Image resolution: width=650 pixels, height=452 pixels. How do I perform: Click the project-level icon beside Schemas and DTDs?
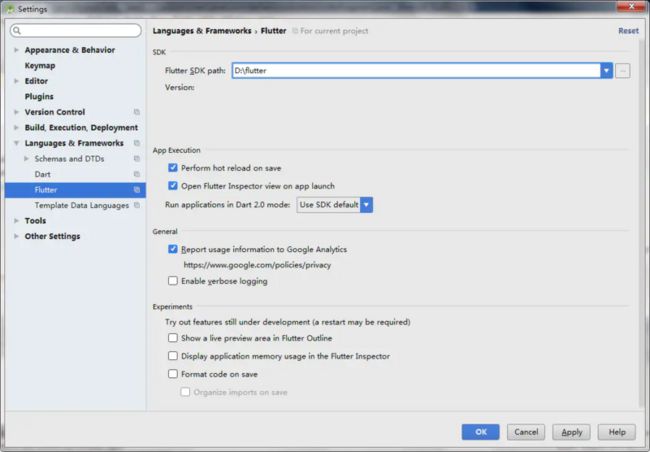pos(137,158)
